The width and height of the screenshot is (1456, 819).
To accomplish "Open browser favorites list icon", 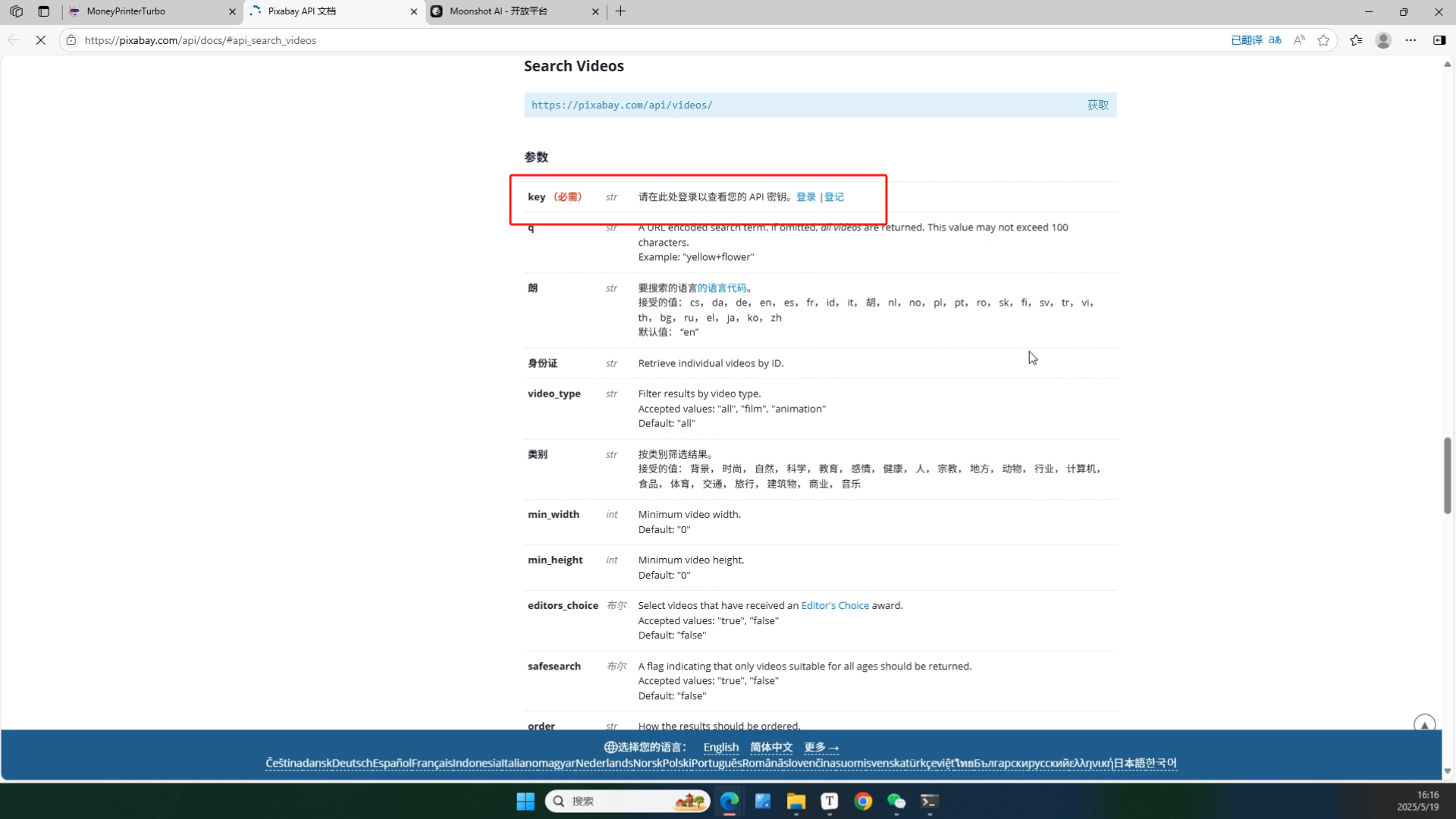I will [x=1356, y=40].
